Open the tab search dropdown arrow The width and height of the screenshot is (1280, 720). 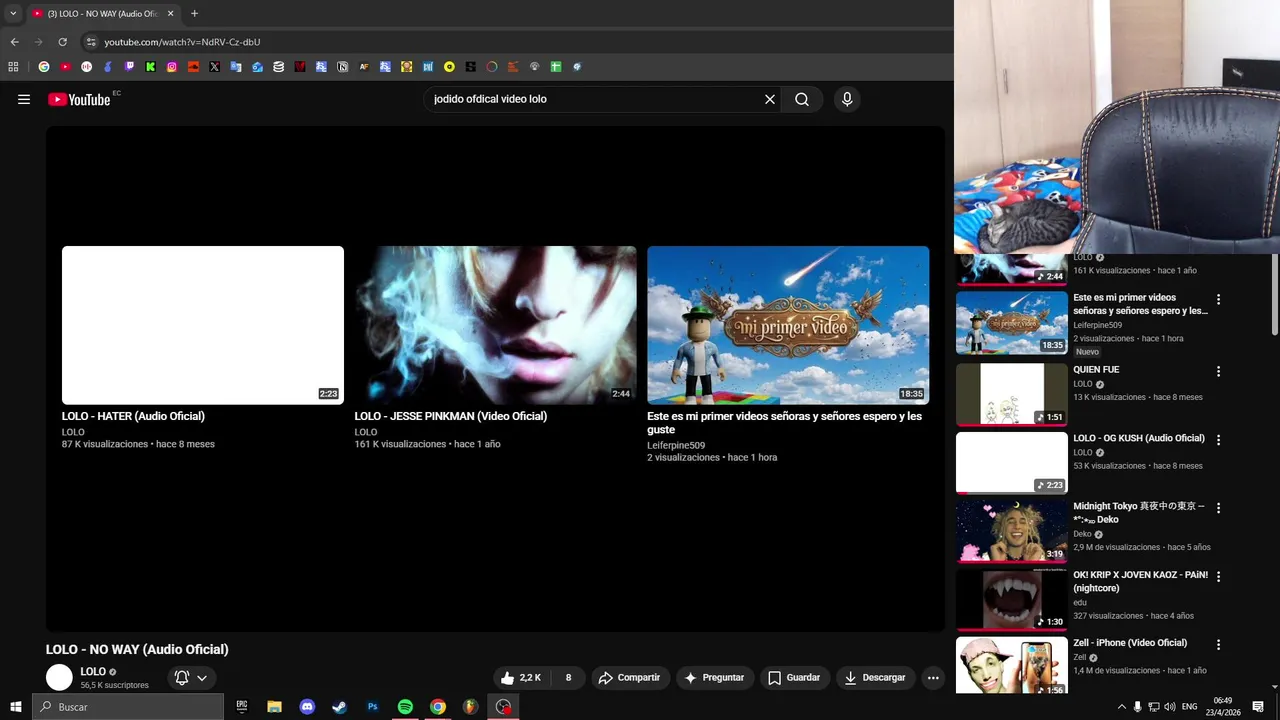coord(13,14)
